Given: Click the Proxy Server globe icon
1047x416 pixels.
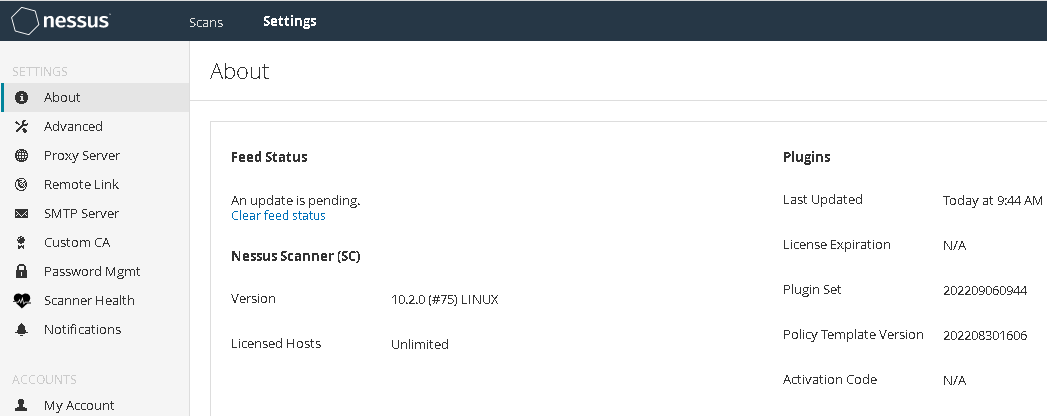Looking at the screenshot, I should point(21,156).
